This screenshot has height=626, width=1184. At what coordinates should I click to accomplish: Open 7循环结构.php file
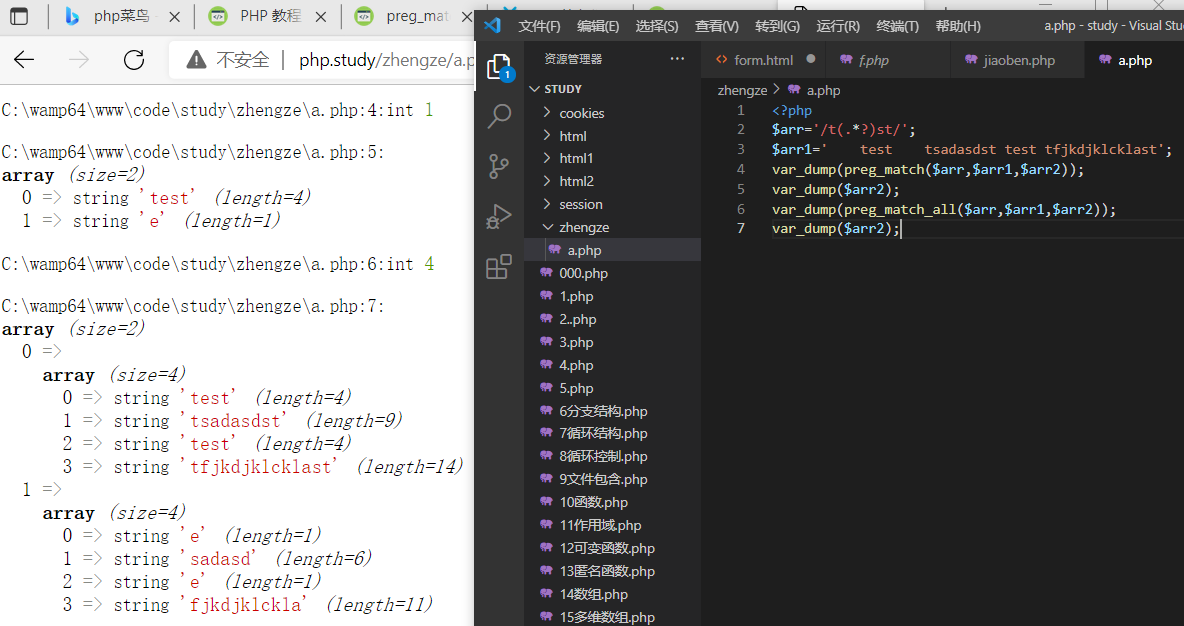612,433
